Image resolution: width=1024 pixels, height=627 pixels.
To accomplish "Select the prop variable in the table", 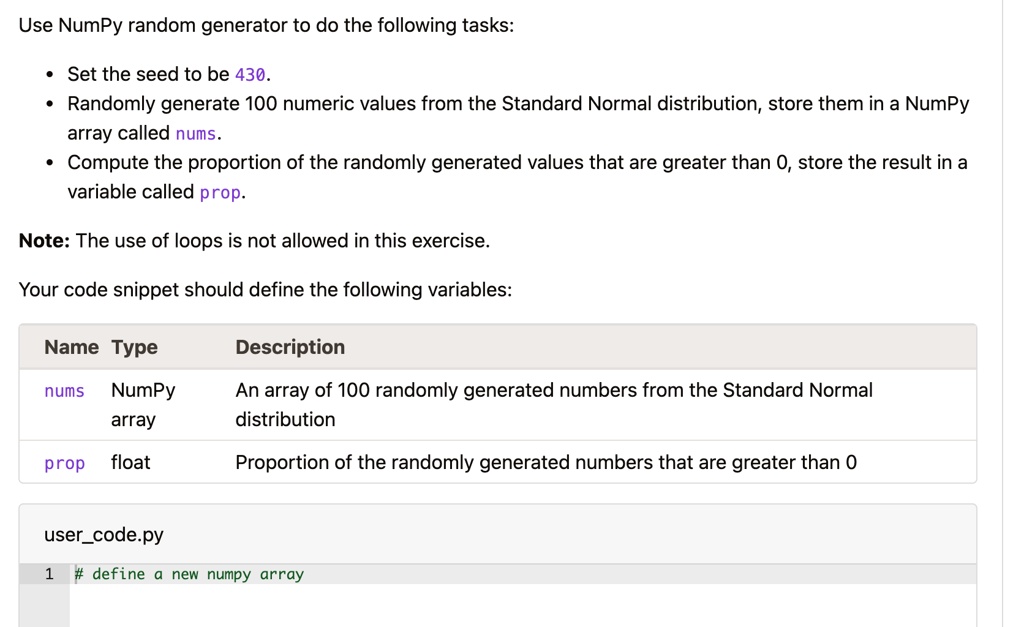I will tap(64, 463).
